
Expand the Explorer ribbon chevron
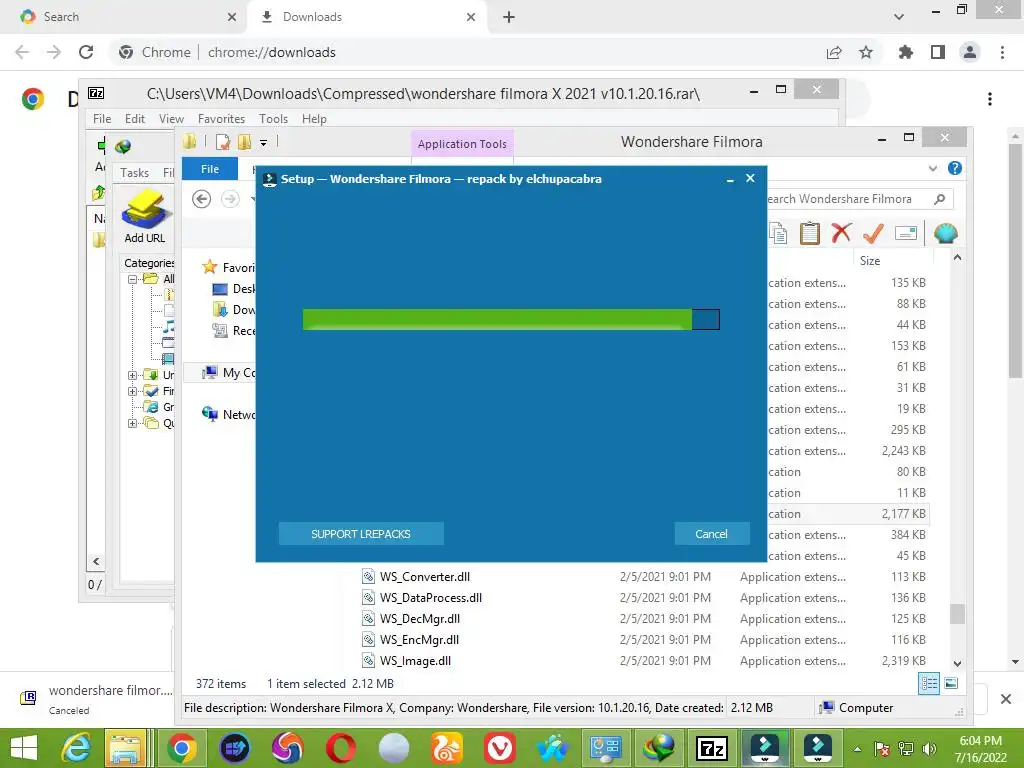point(933,168)
